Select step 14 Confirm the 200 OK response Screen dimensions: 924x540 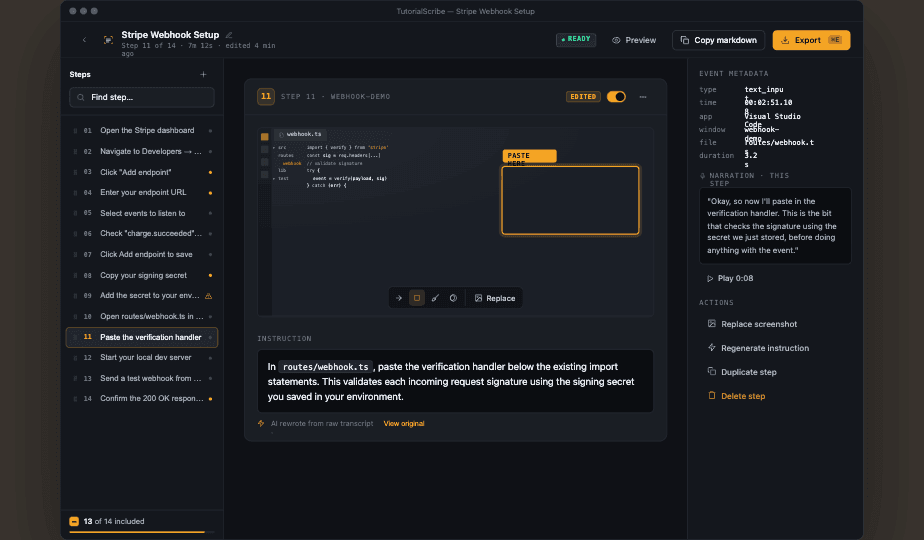tap(141, 399)
